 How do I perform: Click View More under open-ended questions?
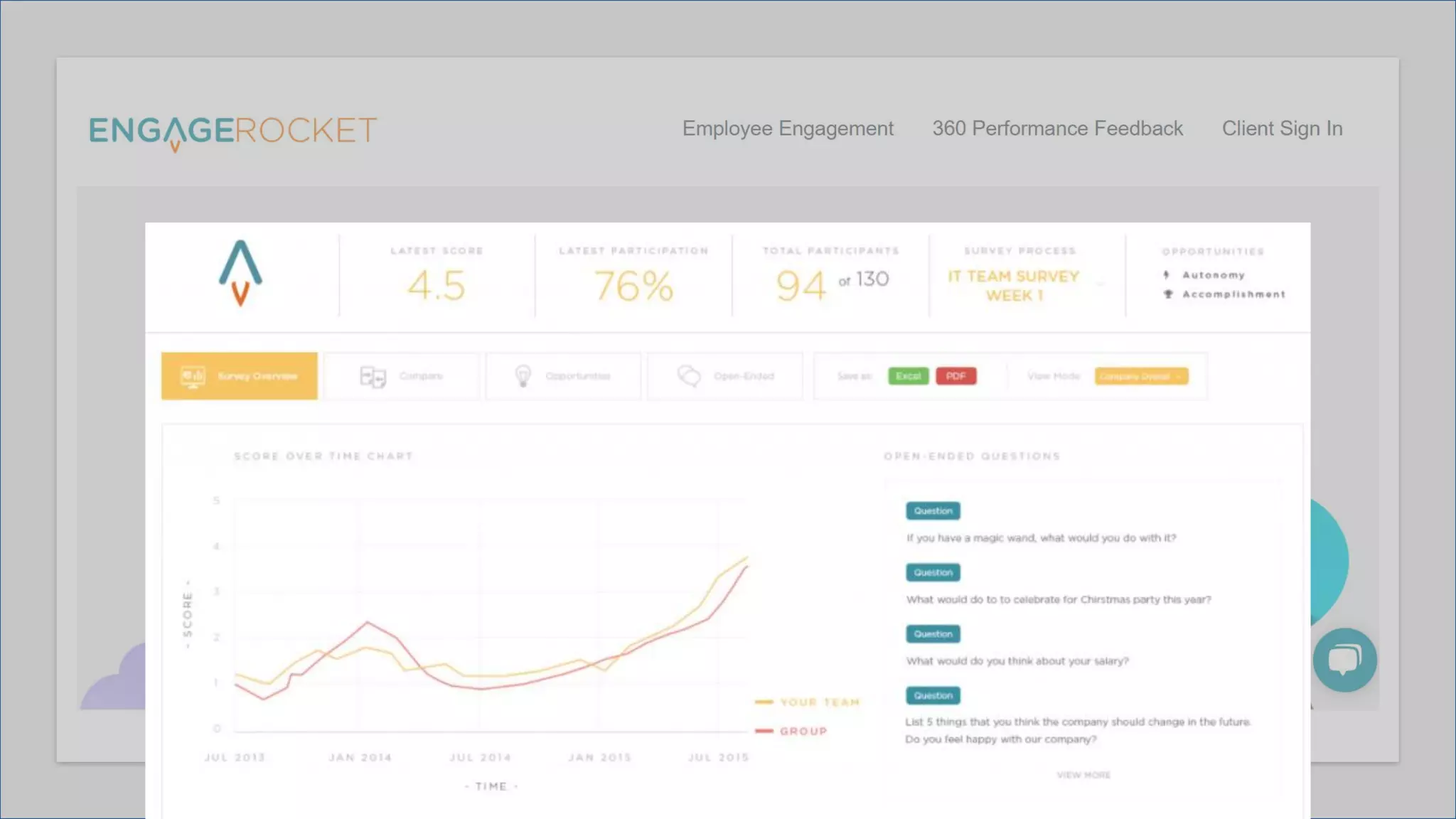click(1083, 775)
